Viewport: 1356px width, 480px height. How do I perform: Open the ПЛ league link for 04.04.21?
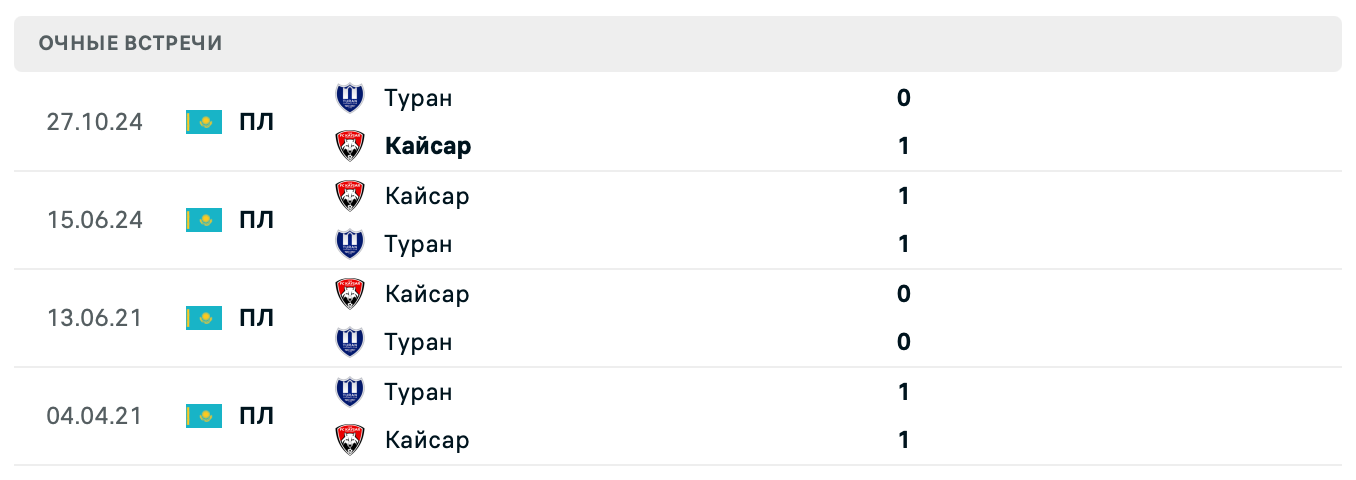[256, 416]
